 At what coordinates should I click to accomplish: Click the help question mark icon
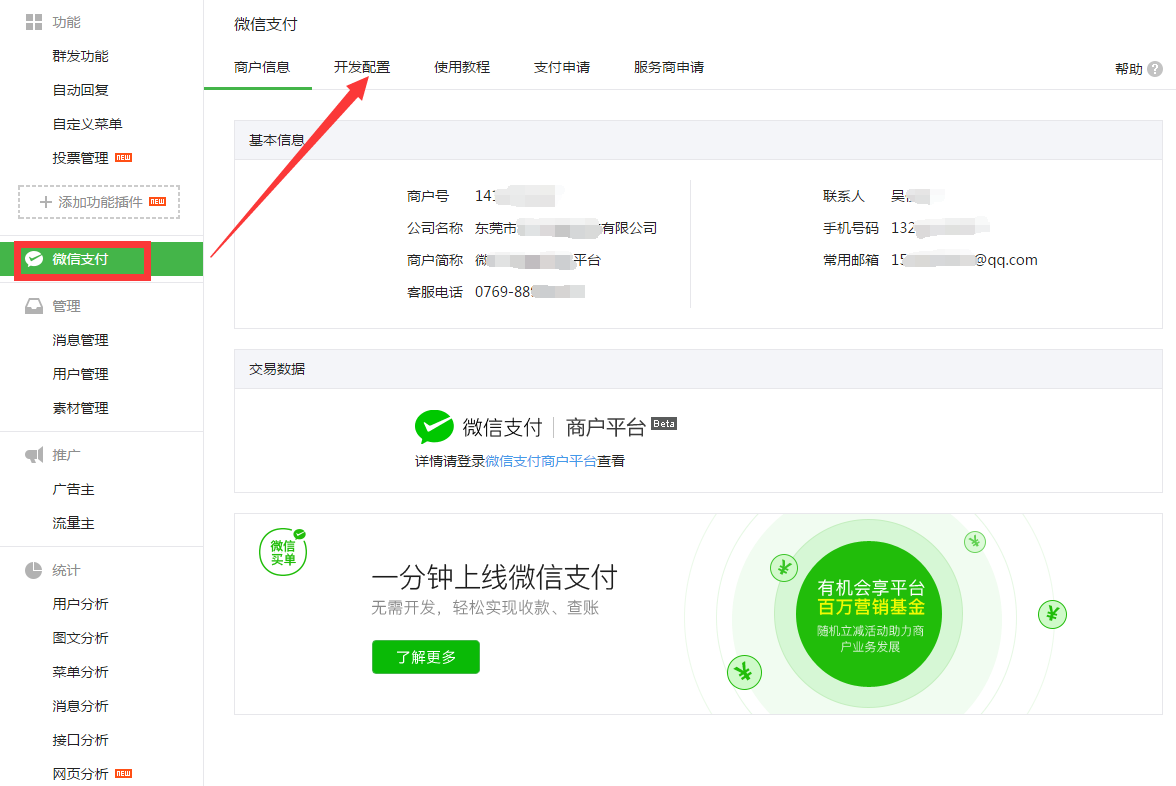click(1155, 69)
